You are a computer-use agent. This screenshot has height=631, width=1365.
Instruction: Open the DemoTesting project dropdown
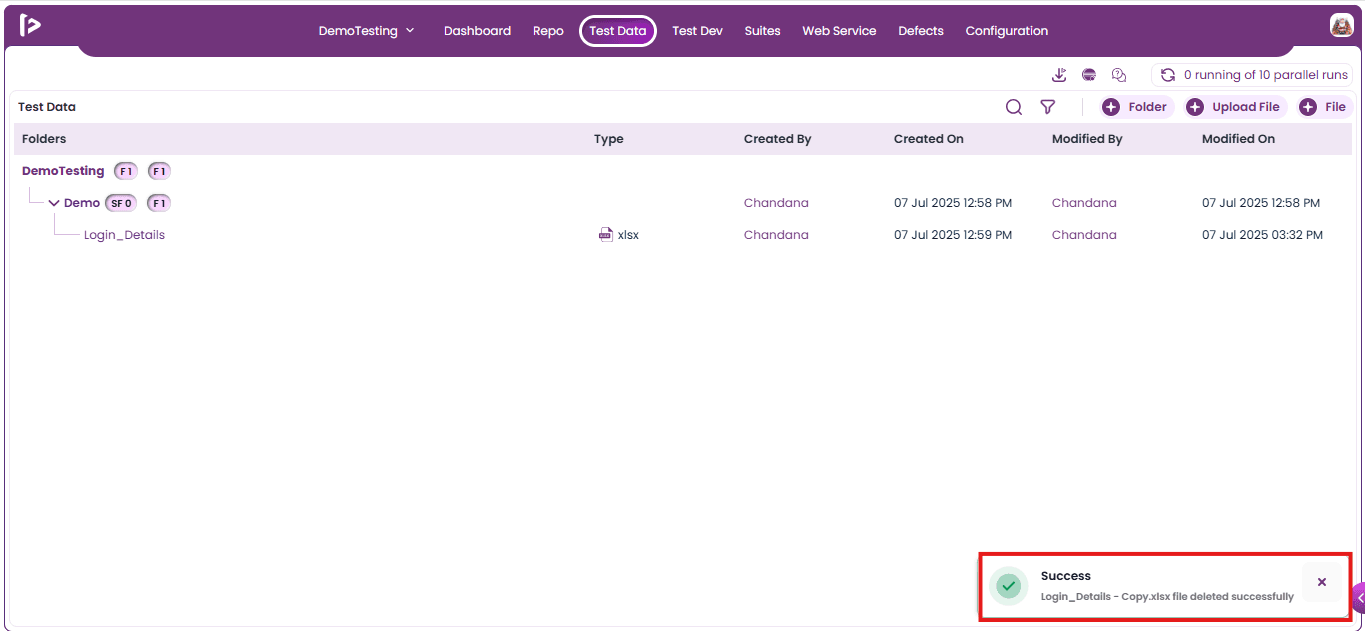point(366,31)
